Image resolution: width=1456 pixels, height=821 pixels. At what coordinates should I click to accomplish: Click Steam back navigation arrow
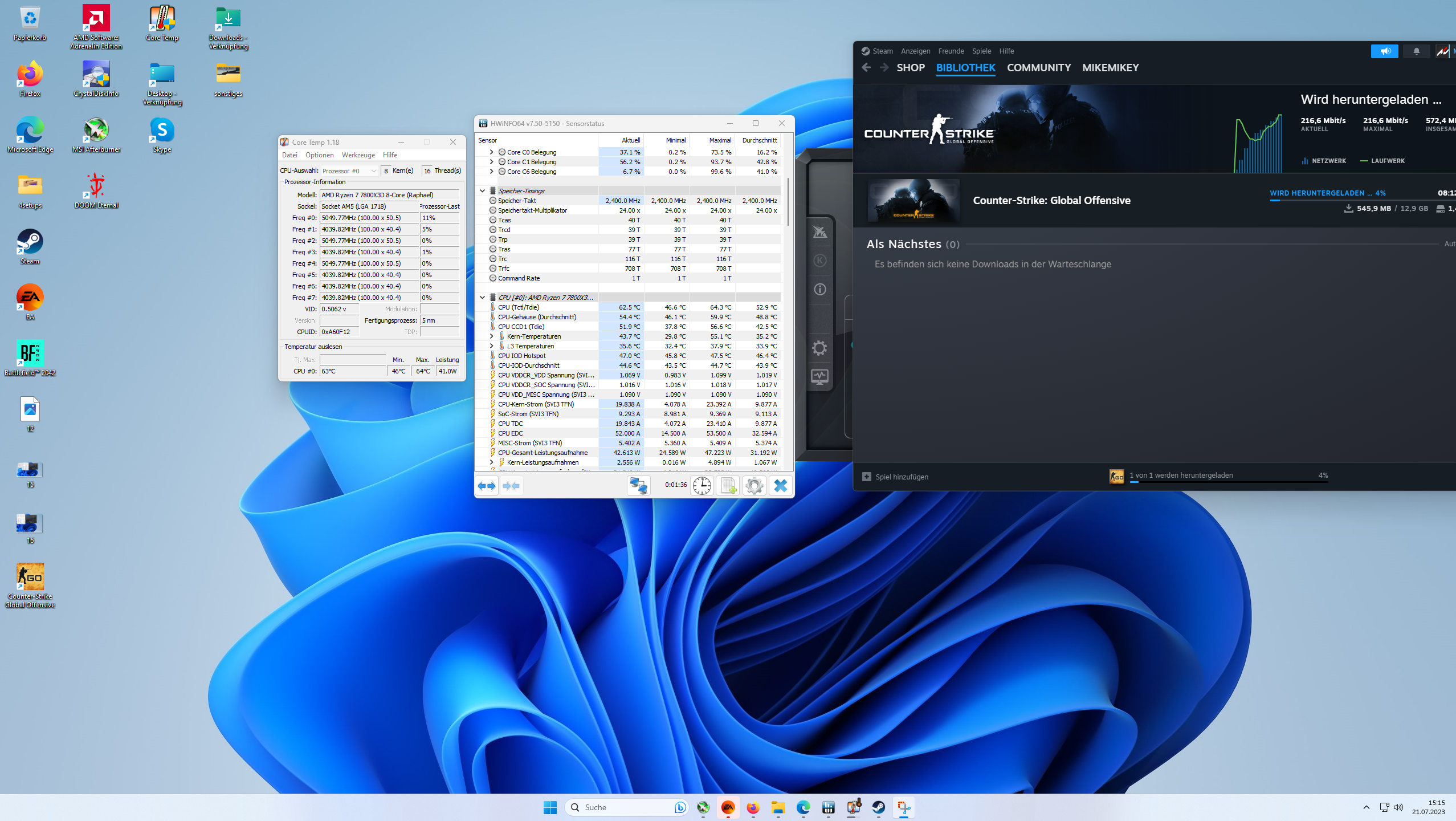click(866, 68)
